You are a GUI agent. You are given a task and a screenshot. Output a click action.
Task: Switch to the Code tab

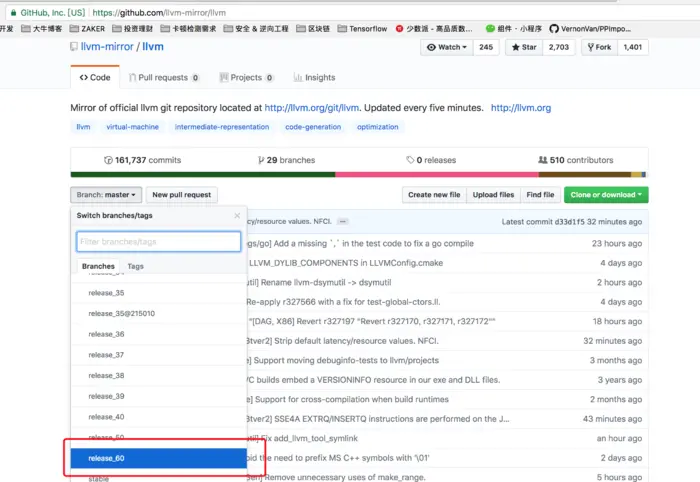[x=95, y=77]
